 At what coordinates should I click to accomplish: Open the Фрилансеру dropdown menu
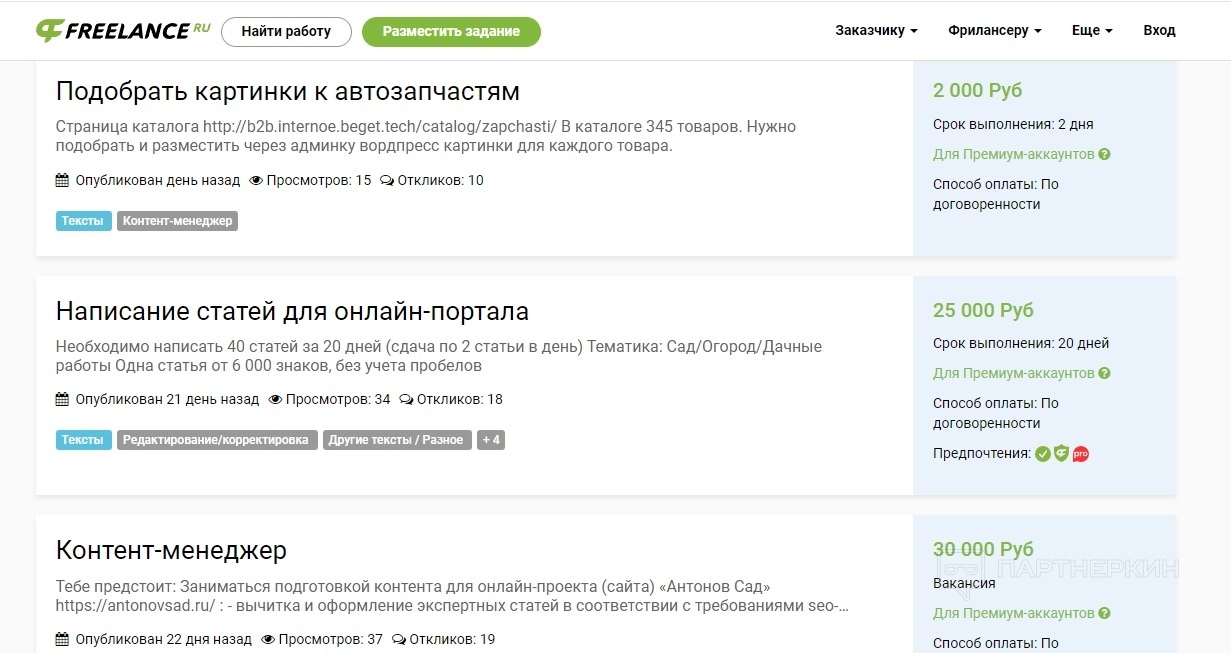click(994, 31)
